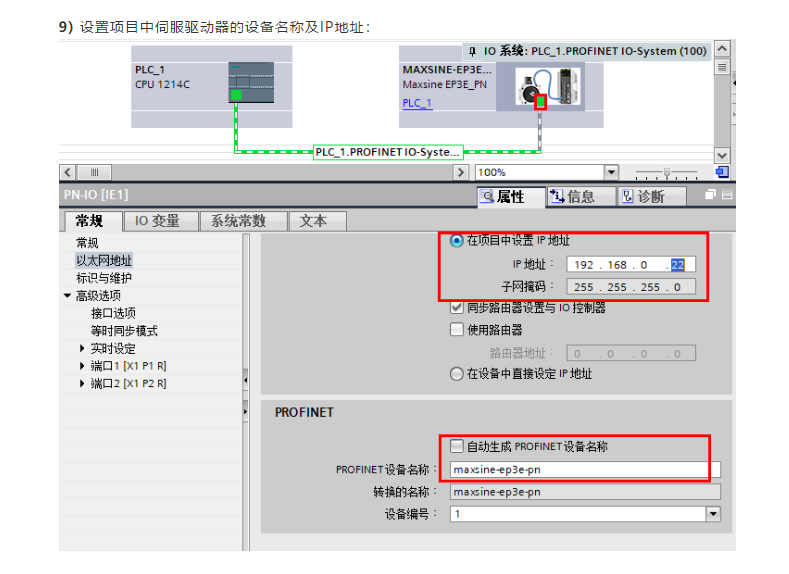Toggle 自动生成 PROFINET 设备名称 checkbox
Screen dimensions: 789x574
click(457, 447)
